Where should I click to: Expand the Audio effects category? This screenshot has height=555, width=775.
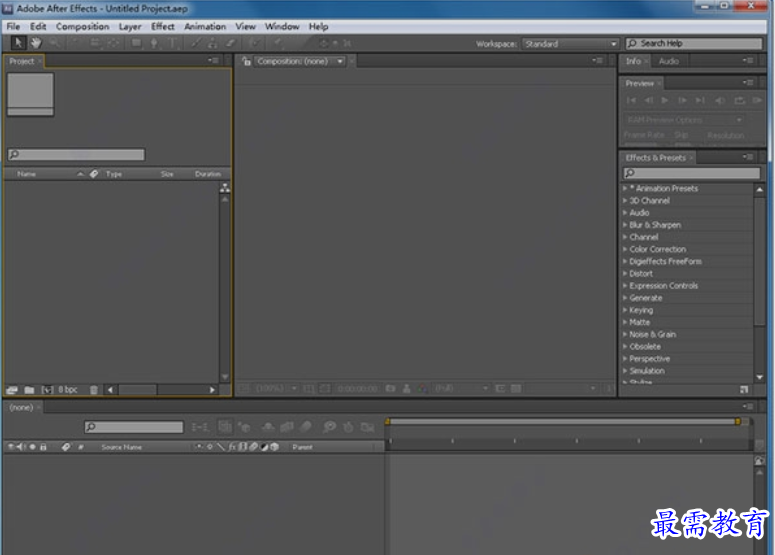coord(625,213)
